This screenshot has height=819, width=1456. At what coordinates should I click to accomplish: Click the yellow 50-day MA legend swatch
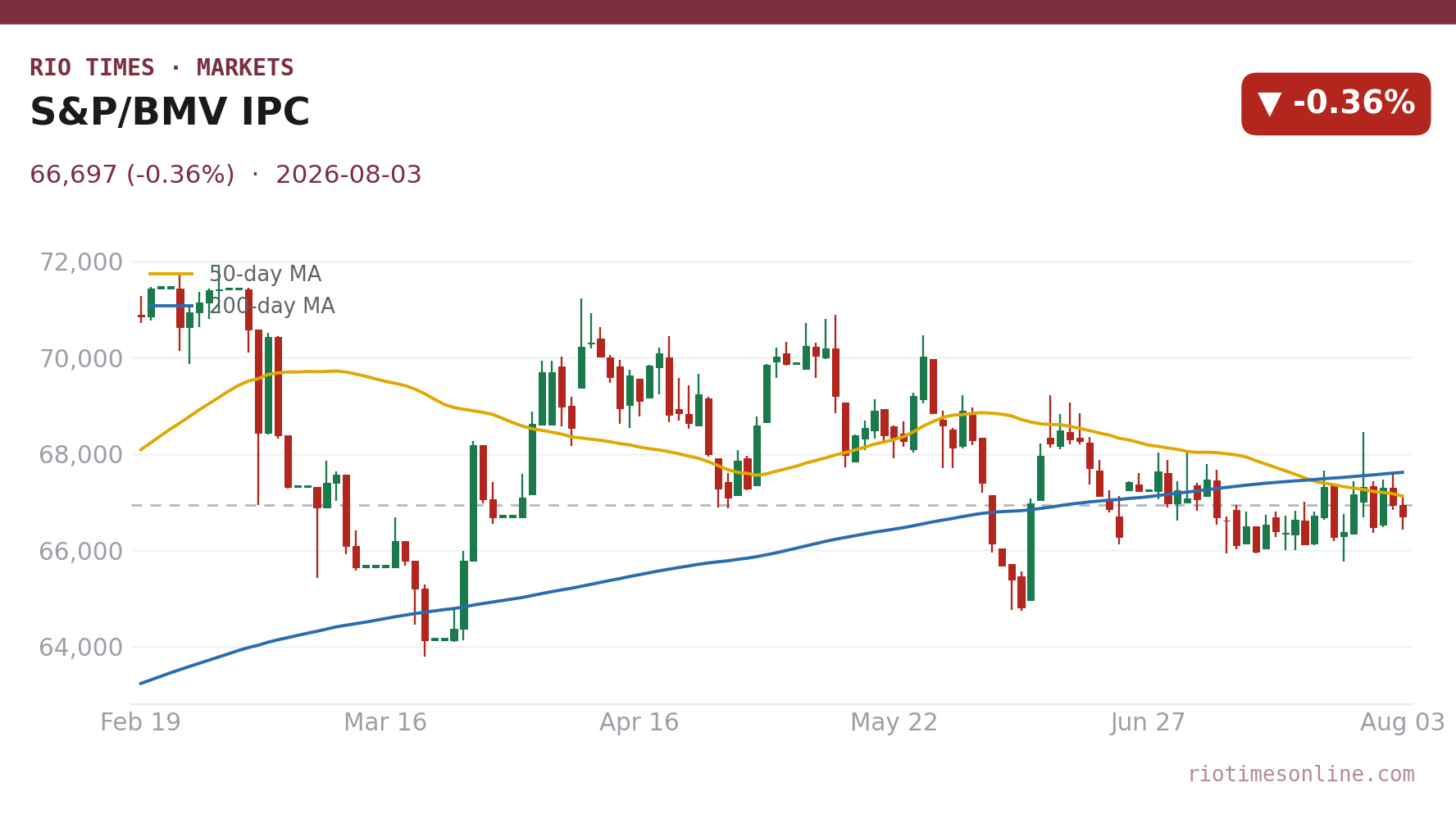(171, 274)
